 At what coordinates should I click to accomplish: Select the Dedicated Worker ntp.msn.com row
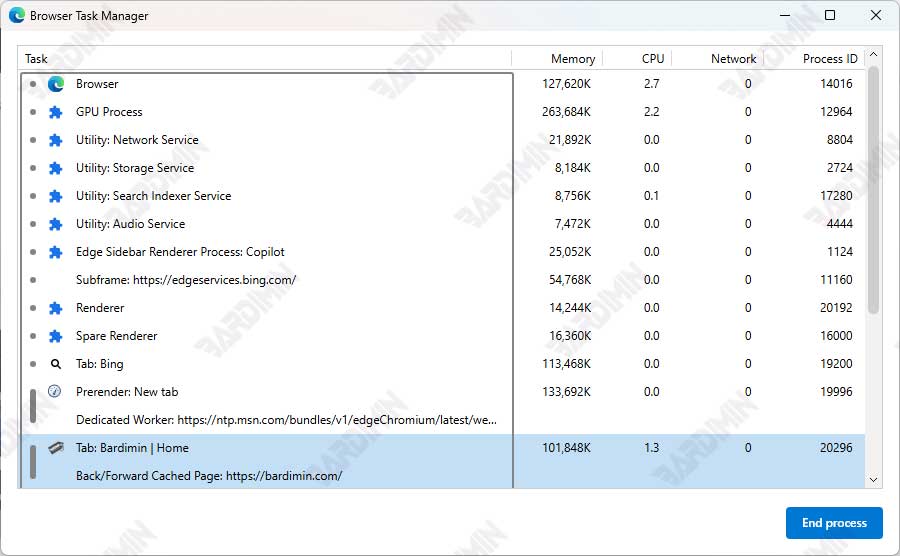coord(442,420)
